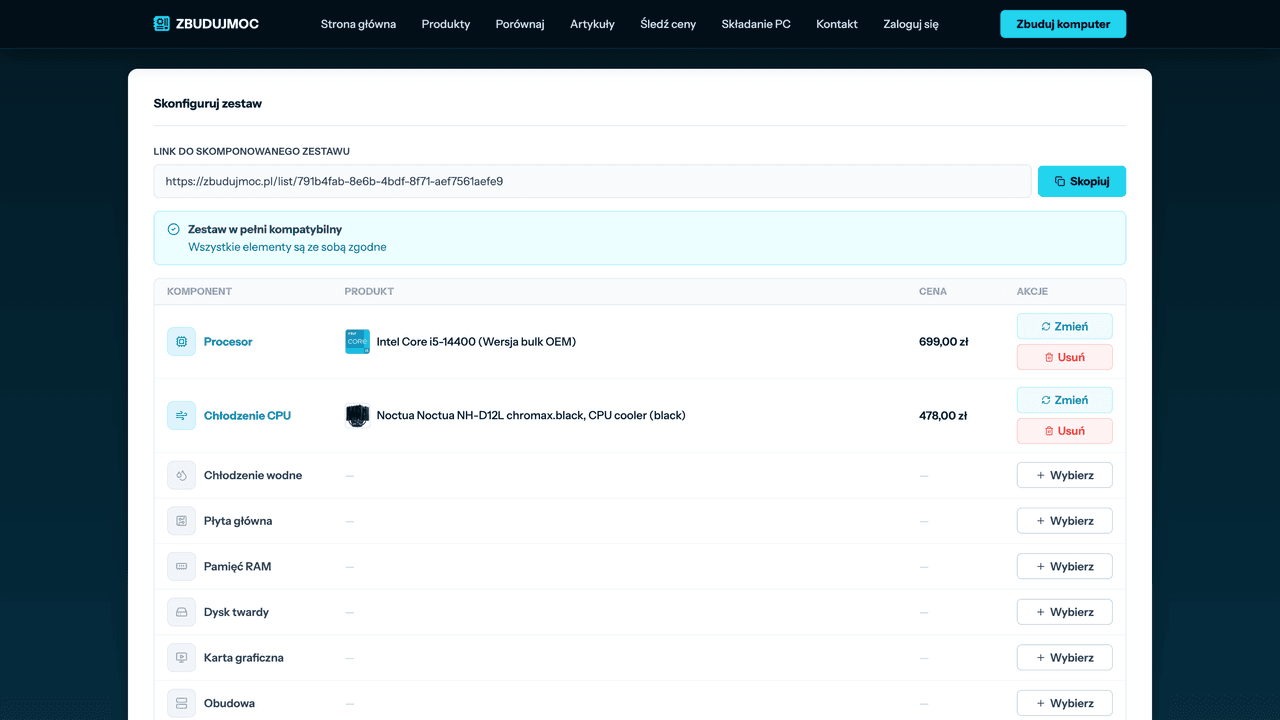Click the Intel Core i5-14400 product name
Image resolution: width=1280 pixels, height=720 pixels.
pos(476,342)
